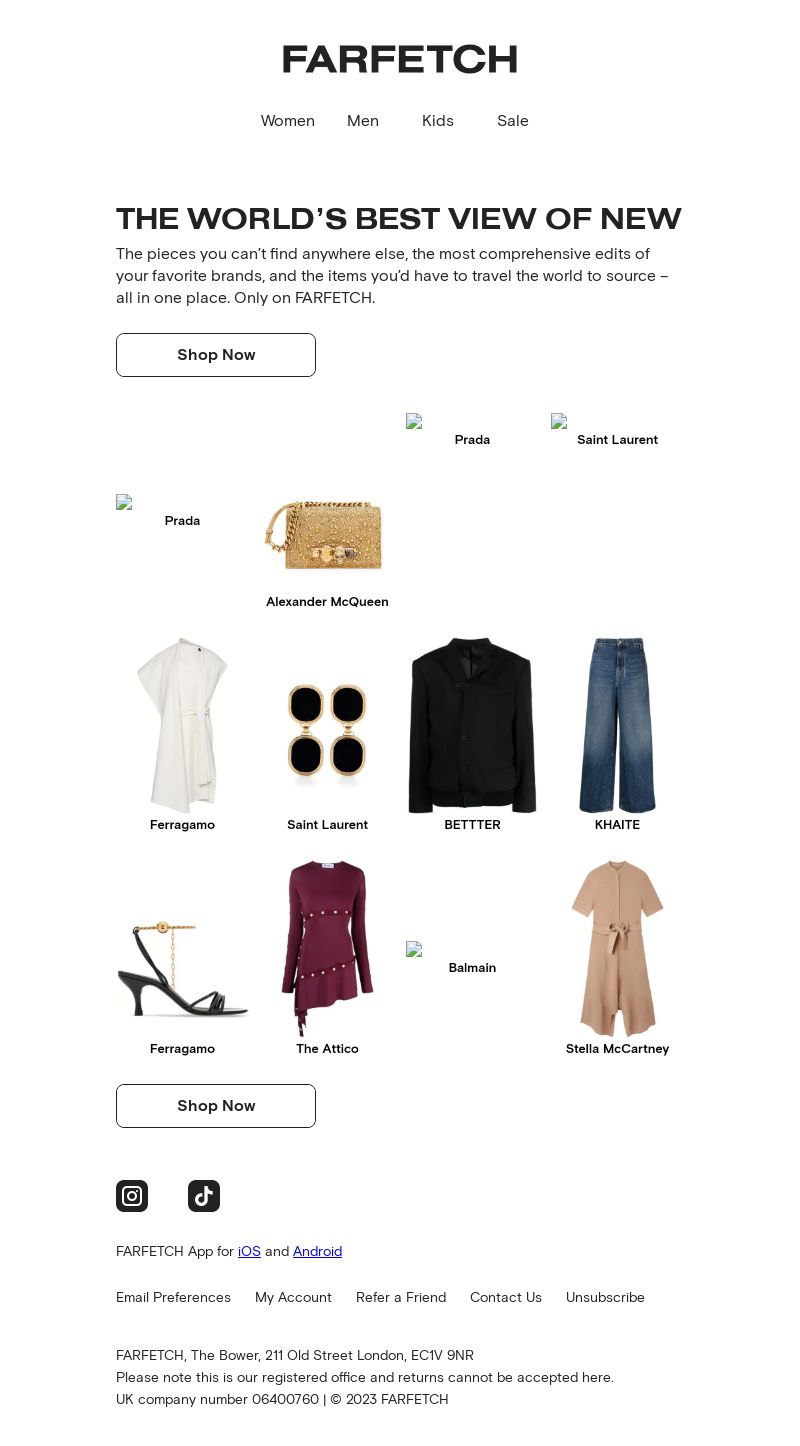Open the Instagram icon link
The height and width of the screenshot is (1446, 800).
coord(132,1196)
